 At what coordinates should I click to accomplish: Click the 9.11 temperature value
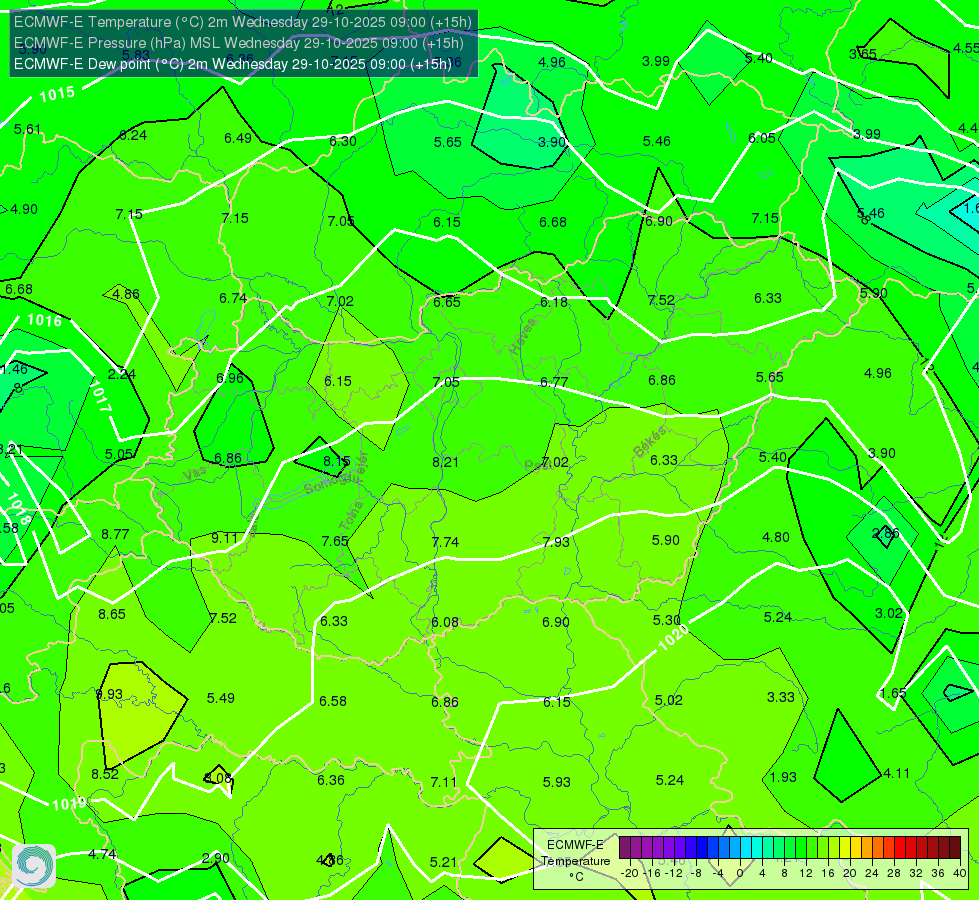point(224,538)
